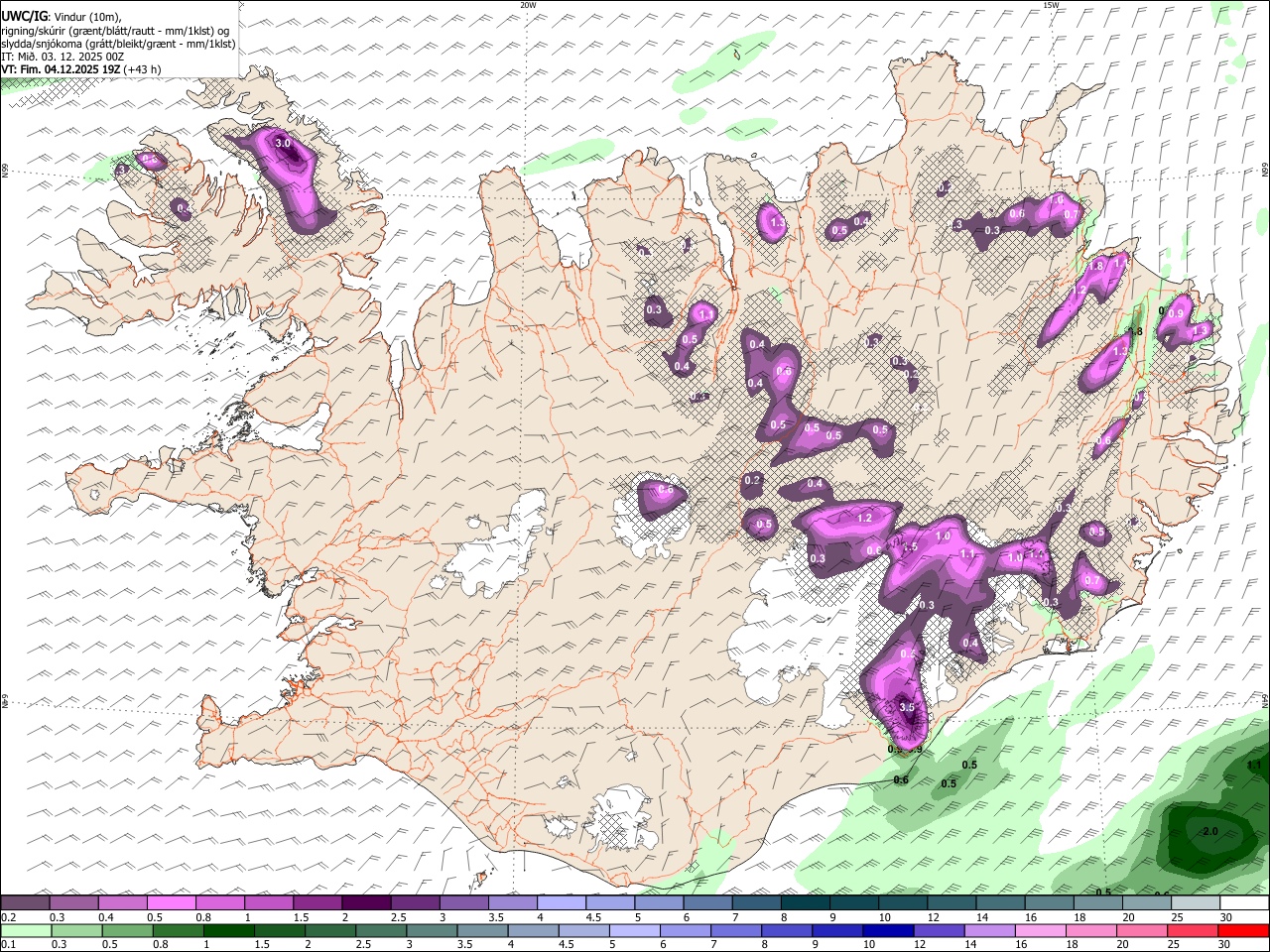Click the '2.0' rain value over the ocean

[1209, 831]
